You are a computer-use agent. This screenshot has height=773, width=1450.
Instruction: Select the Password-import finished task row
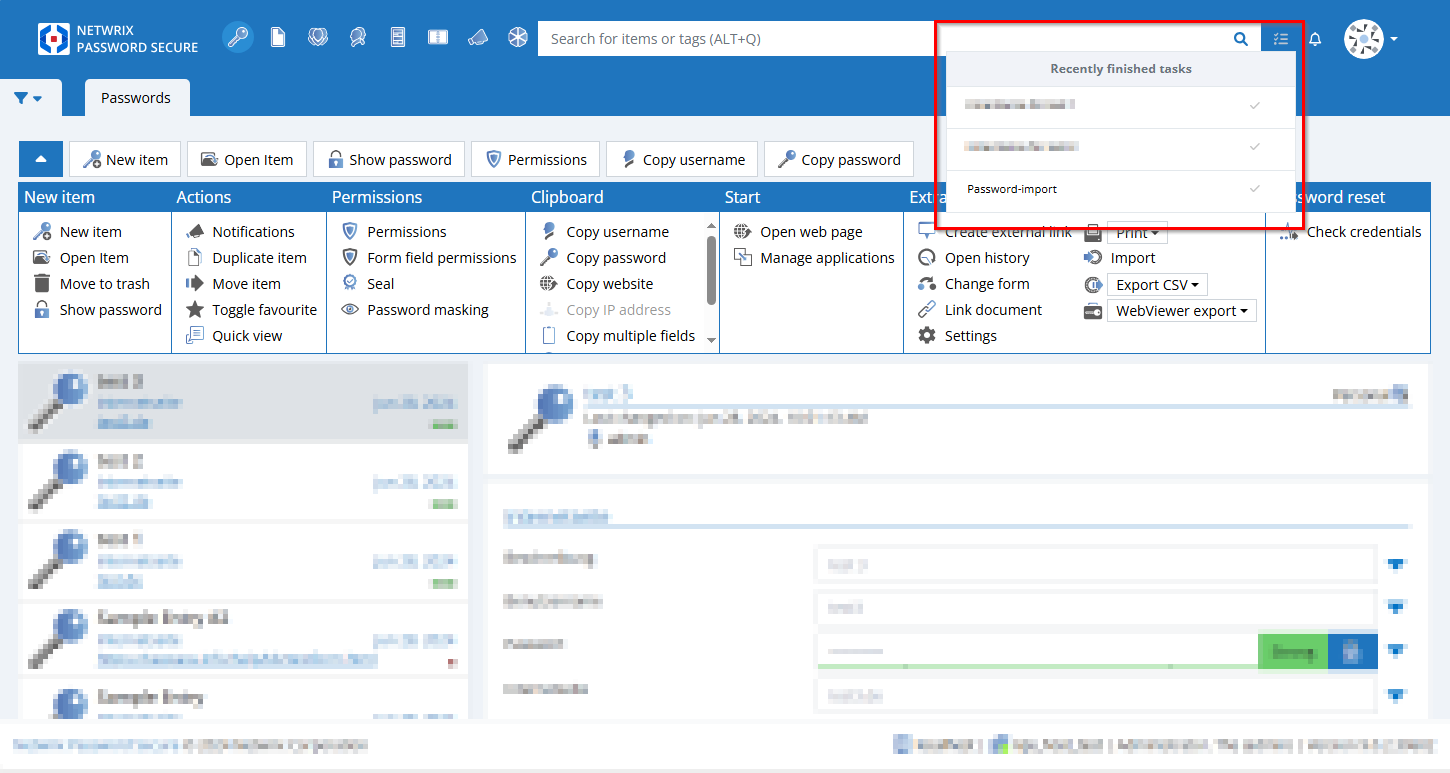1121,189
